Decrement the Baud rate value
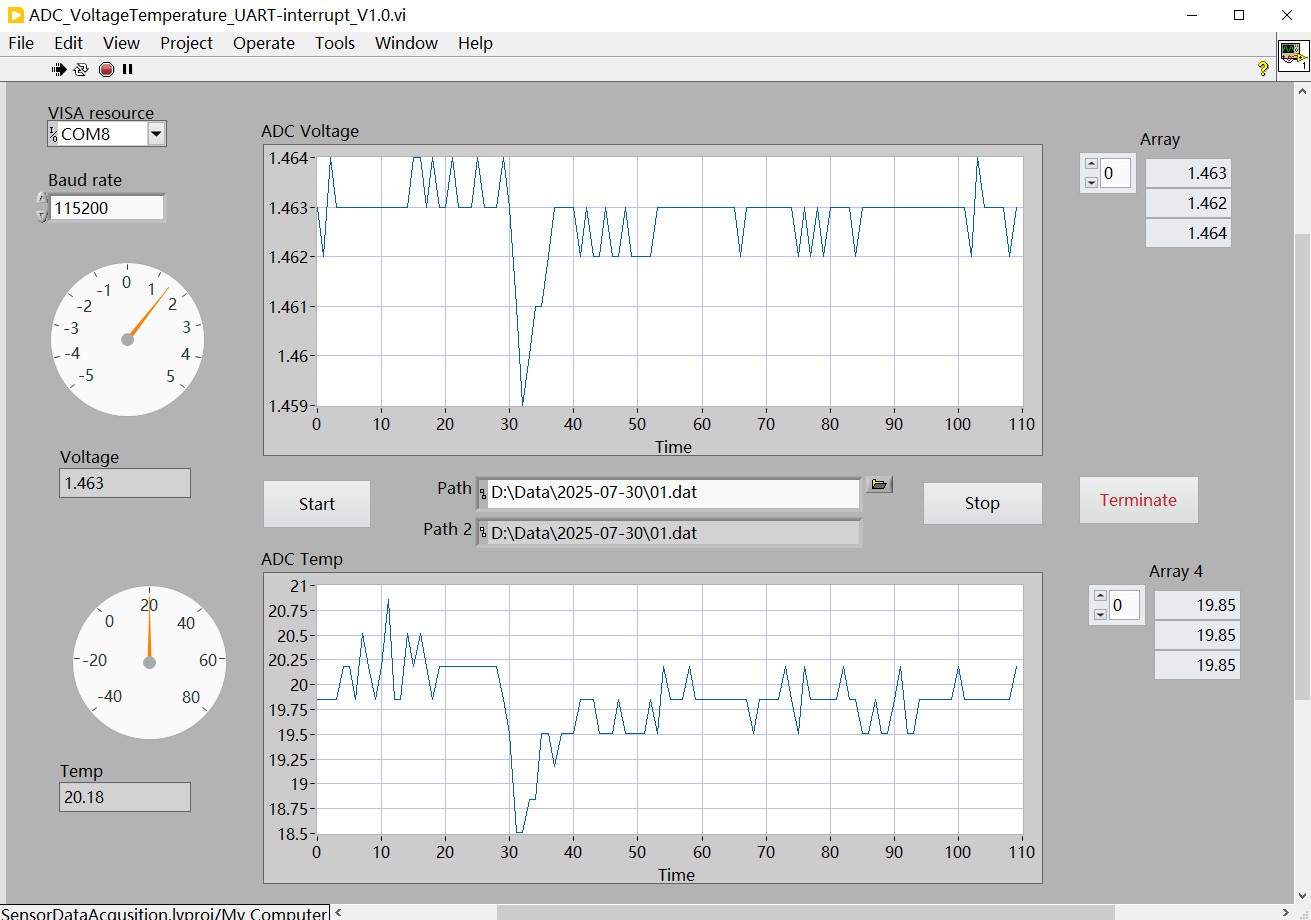This screenshot has height=920, width=1311. pos(41,214)
